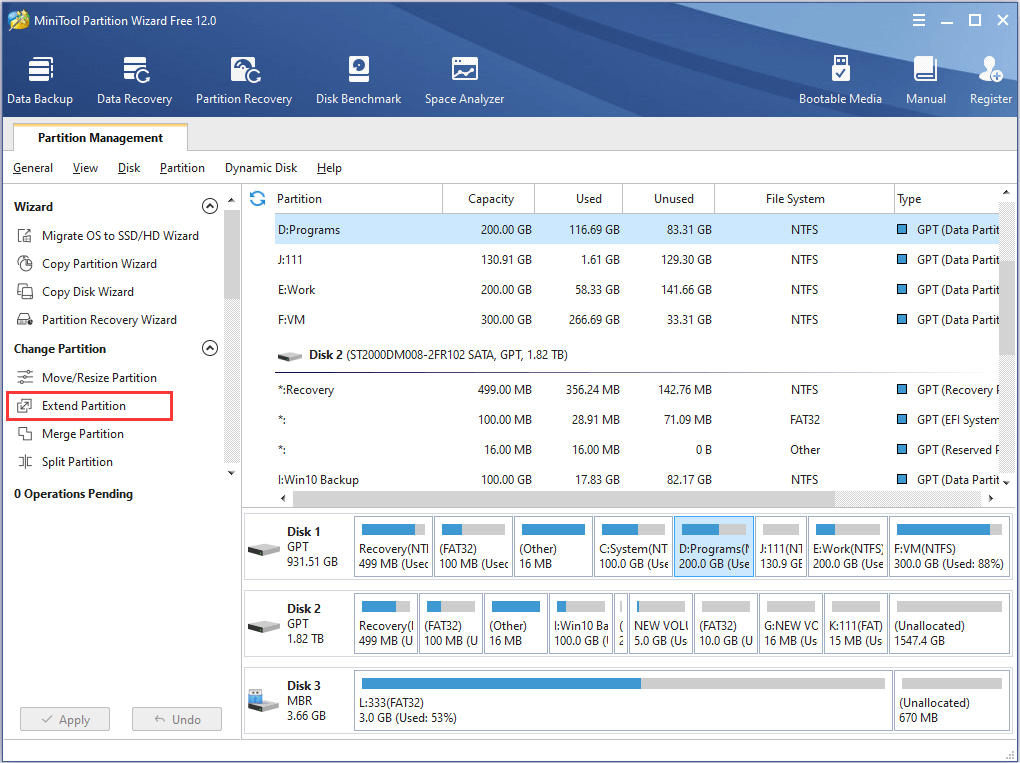Select I:Win10 Ba block on Disk 2 map
The width and height of the screenshot is (1020, 763).
(581, 623)
